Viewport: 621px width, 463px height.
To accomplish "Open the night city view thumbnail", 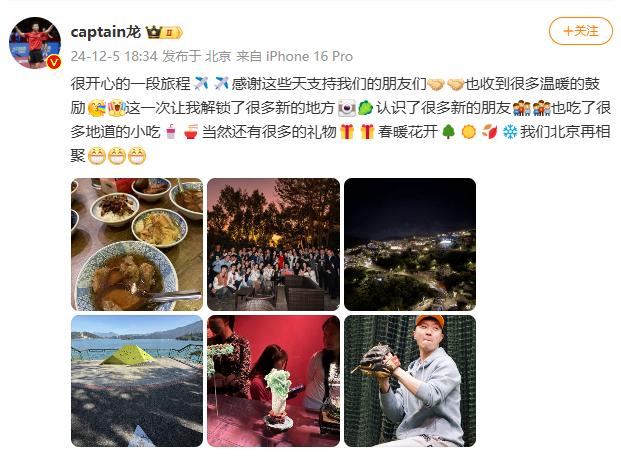I will point(410,244).
